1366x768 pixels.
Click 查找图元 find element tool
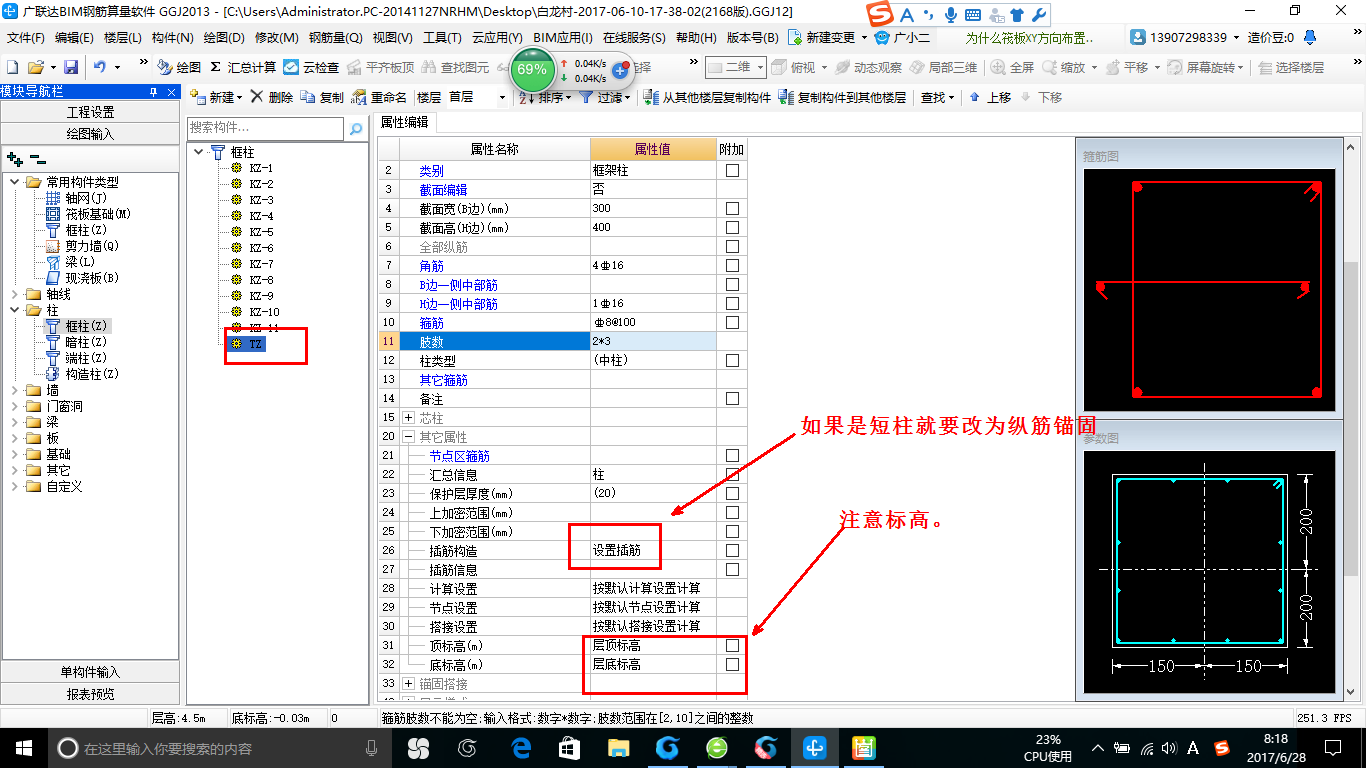tap(456, 67)
